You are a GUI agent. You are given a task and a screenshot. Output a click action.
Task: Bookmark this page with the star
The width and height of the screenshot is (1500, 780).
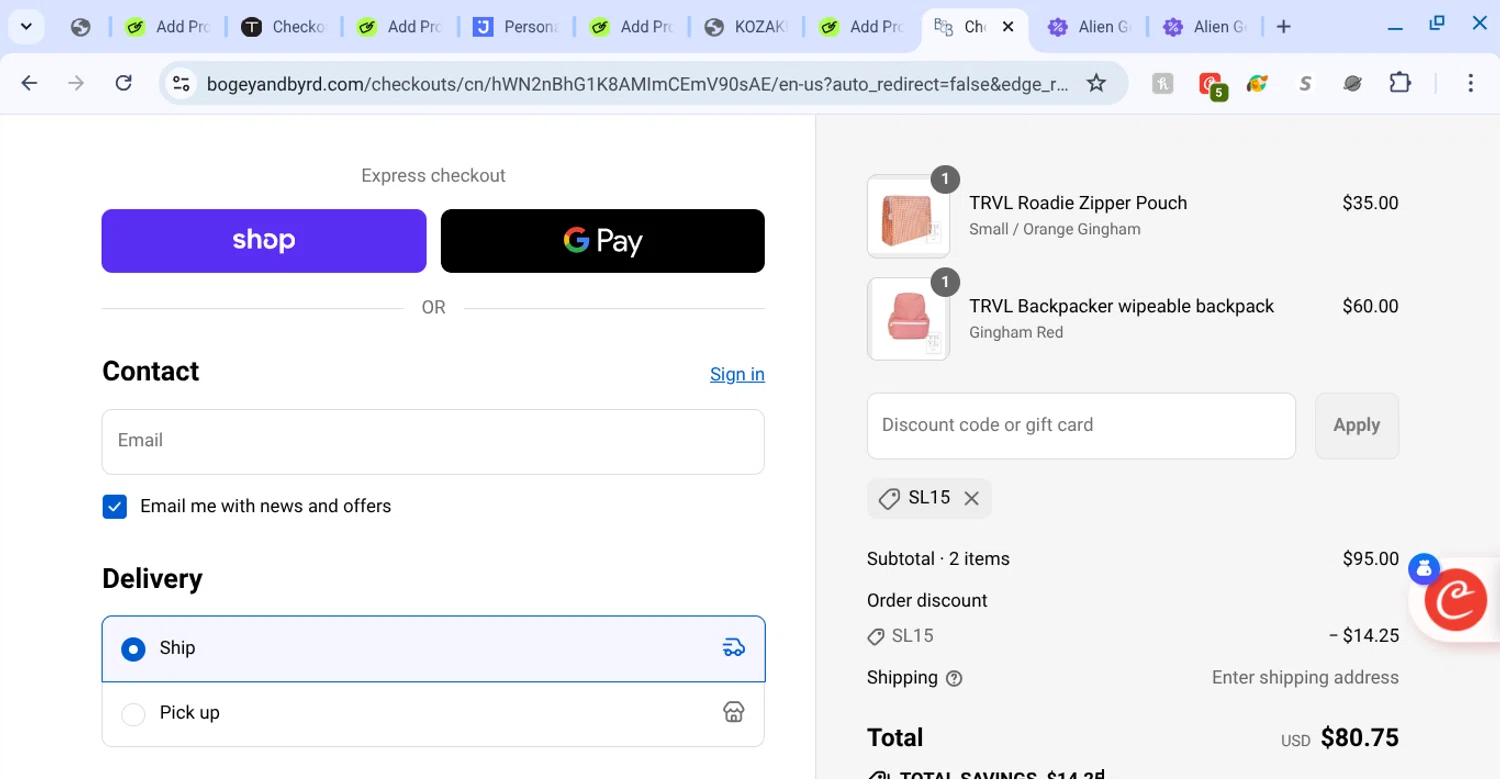click(1096, 83)
